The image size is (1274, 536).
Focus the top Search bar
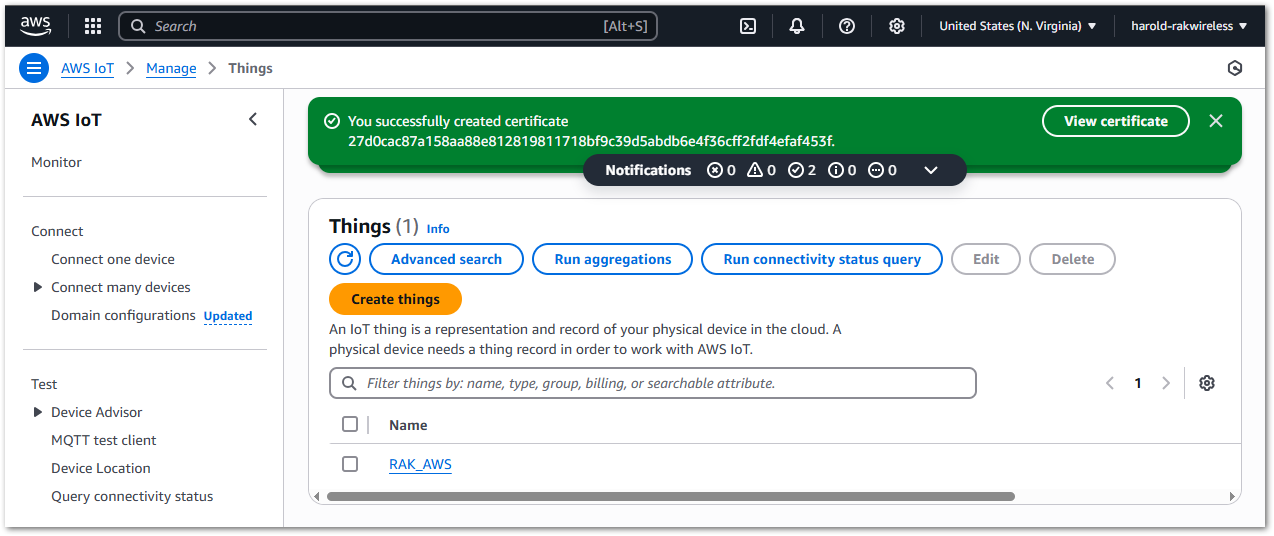coord(388,26)
